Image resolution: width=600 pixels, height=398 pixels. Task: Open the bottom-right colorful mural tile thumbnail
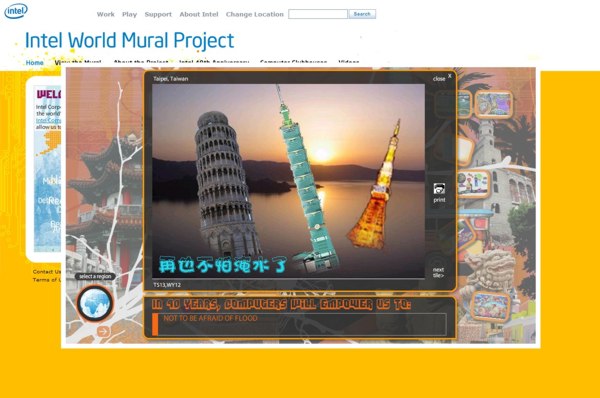pos(491,306)
